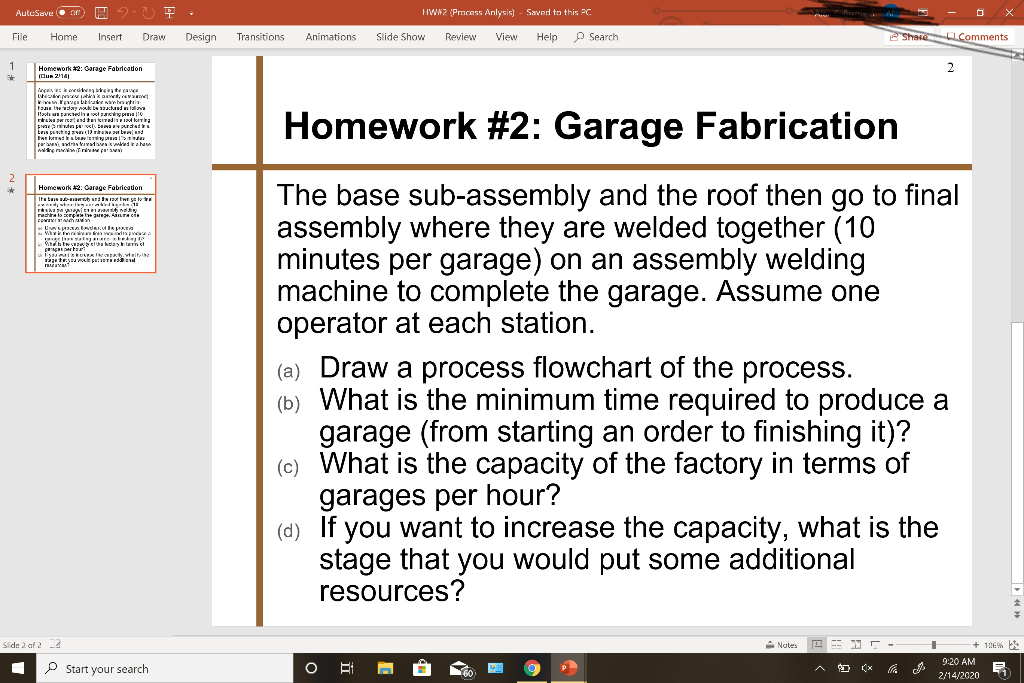Toggle the AutoSave switch
The height and width of the screenshot is (683, 1024).
(71, 12)
